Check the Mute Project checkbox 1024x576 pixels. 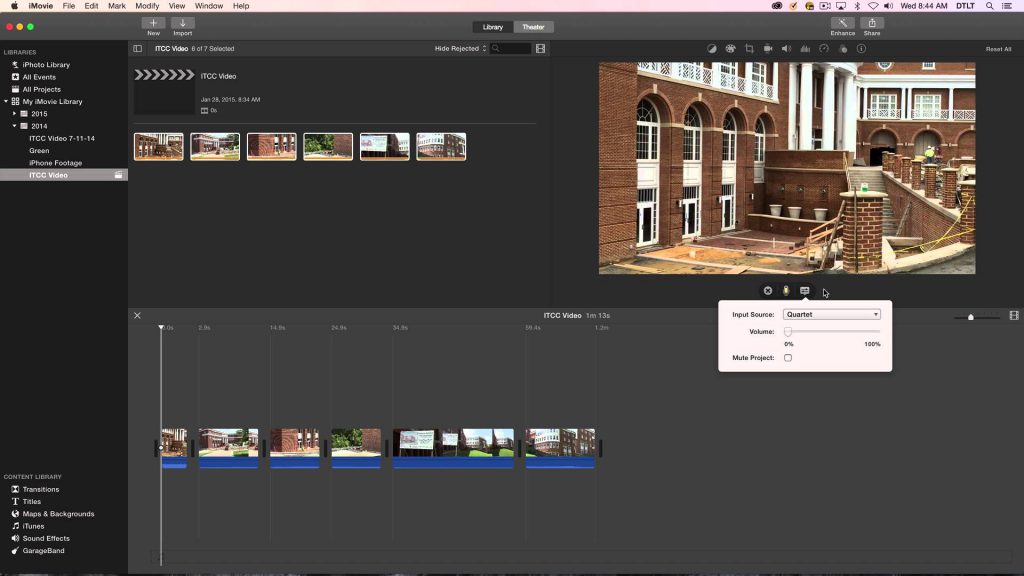[x=789, y=357]
